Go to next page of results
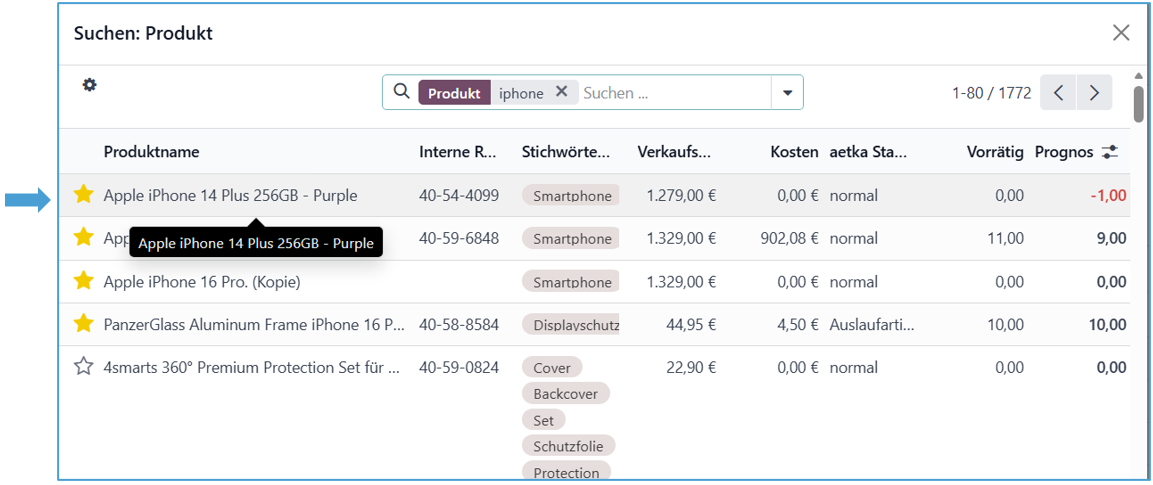1153x485 pixels. 1095,93
